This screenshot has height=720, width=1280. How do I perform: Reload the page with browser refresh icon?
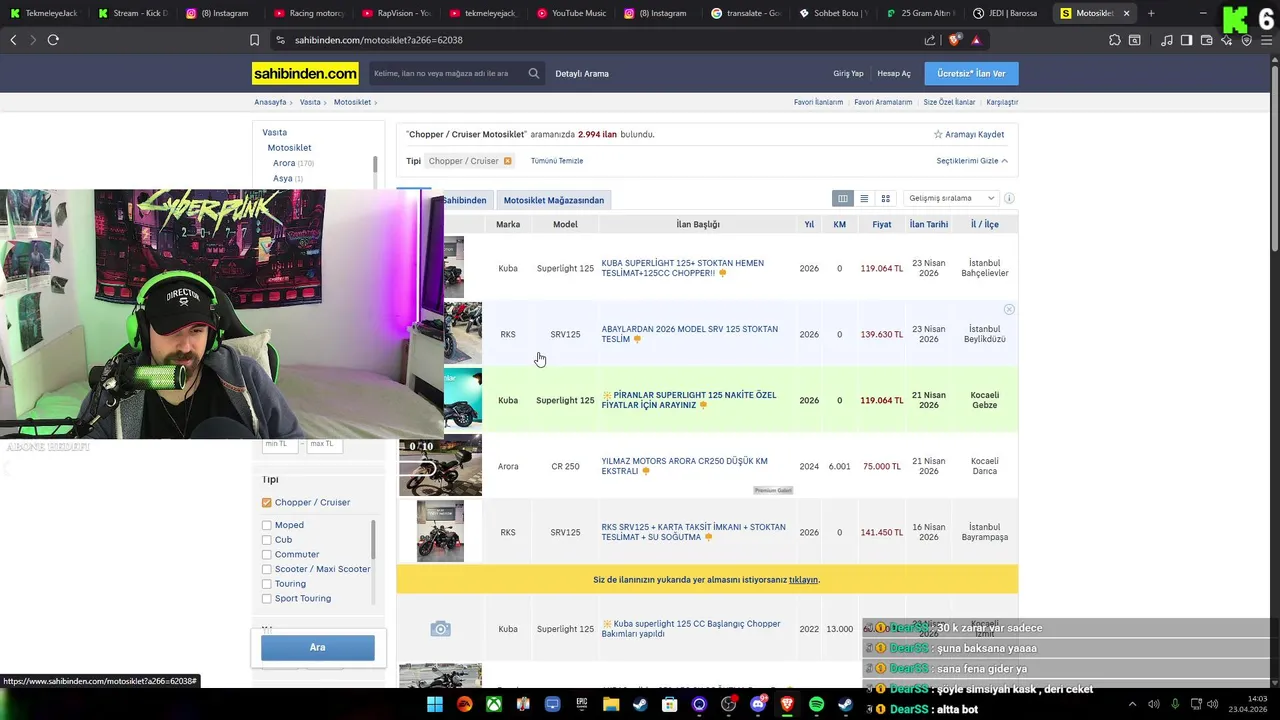[x=53, y=40]
